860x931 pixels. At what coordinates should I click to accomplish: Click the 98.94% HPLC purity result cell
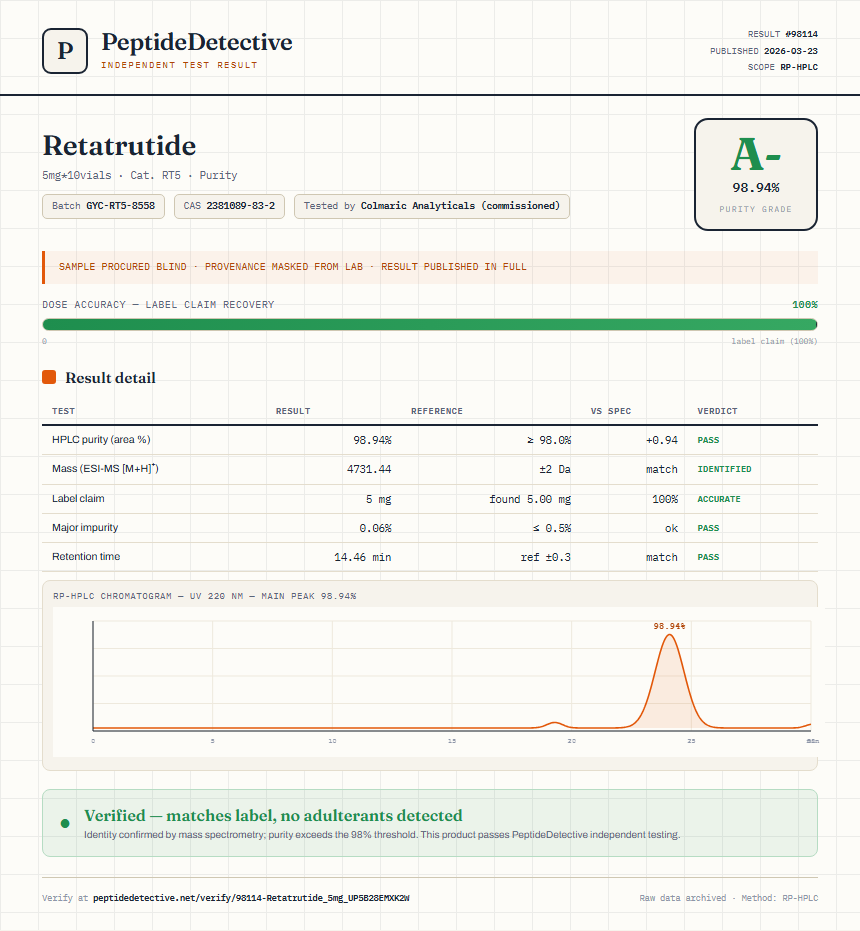click(372, 440)
